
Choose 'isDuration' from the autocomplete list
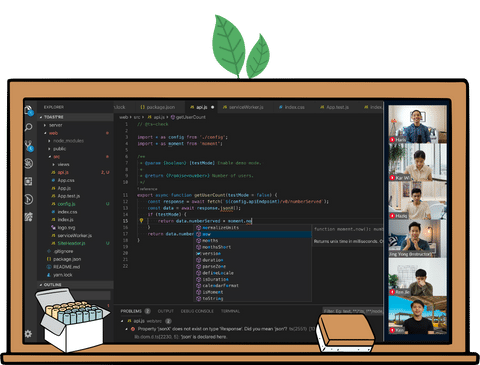coord(253,279)
